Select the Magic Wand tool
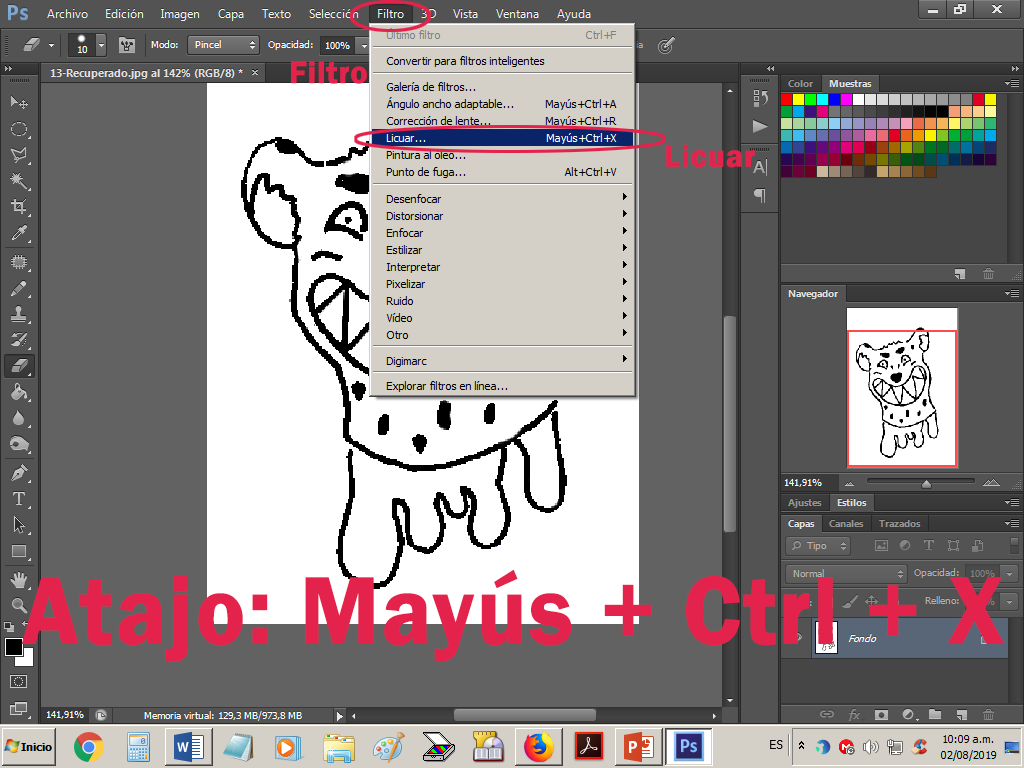Screen dimensions: 1024x768 tap(19, 181)
